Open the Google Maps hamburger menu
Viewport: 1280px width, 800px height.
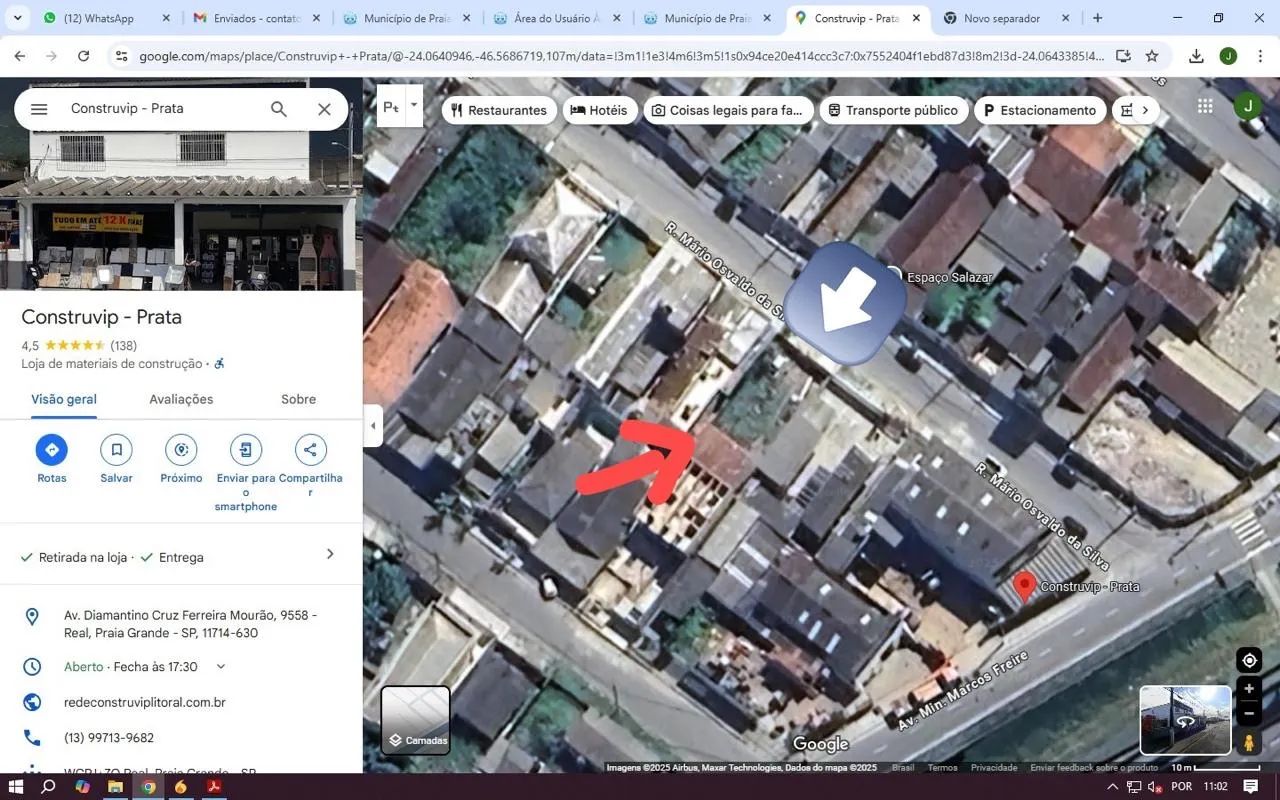tap(39, 109)
